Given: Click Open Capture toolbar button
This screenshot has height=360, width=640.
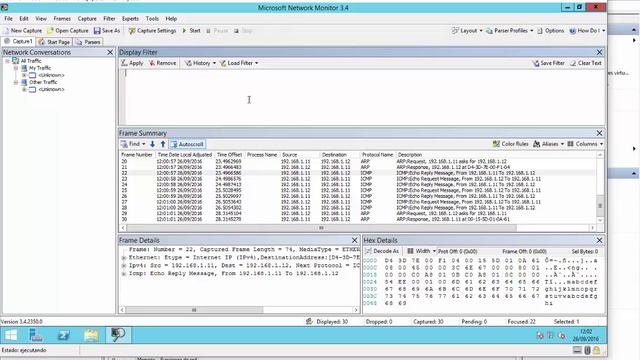Looking at the screenshot, I should tap(68, 31).
